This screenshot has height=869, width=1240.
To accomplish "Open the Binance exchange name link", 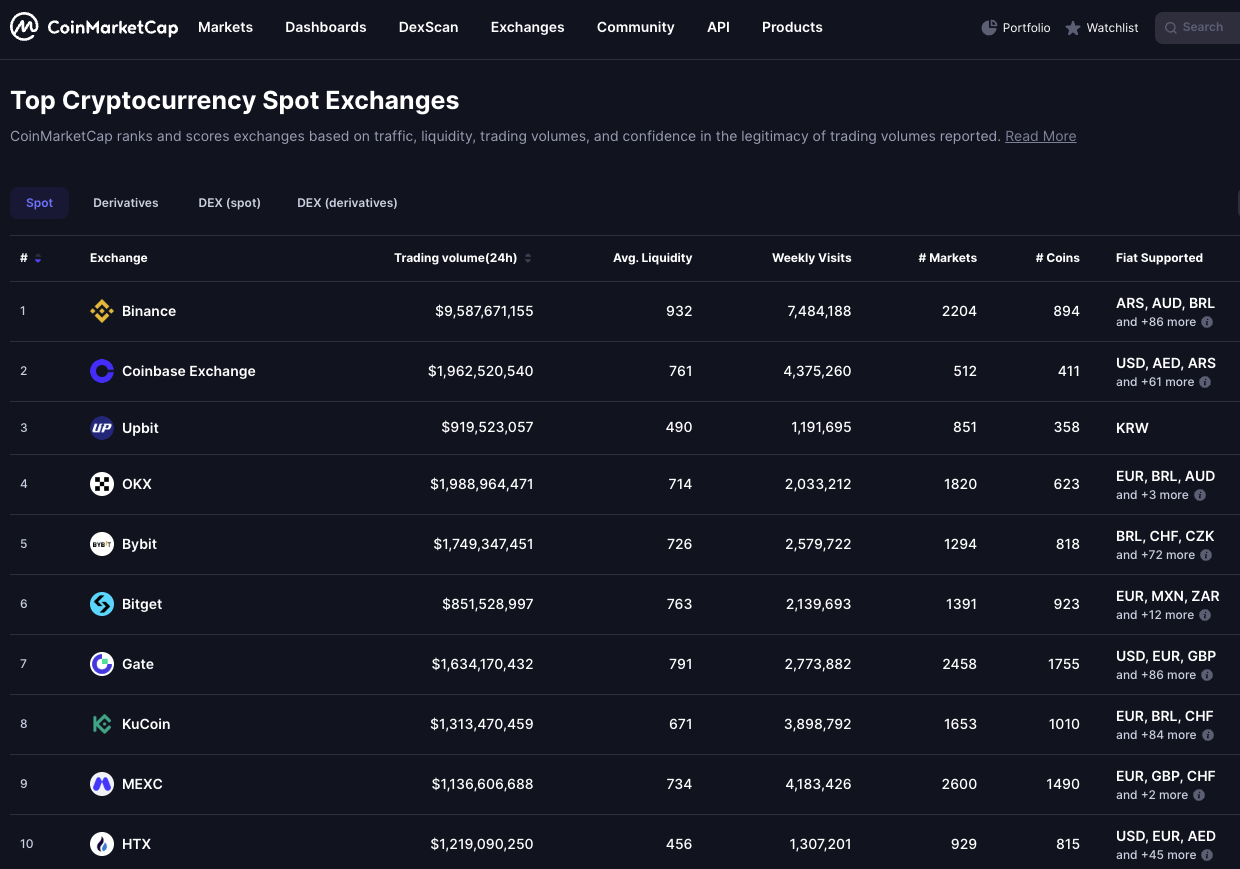I will (x=149, y=311).
